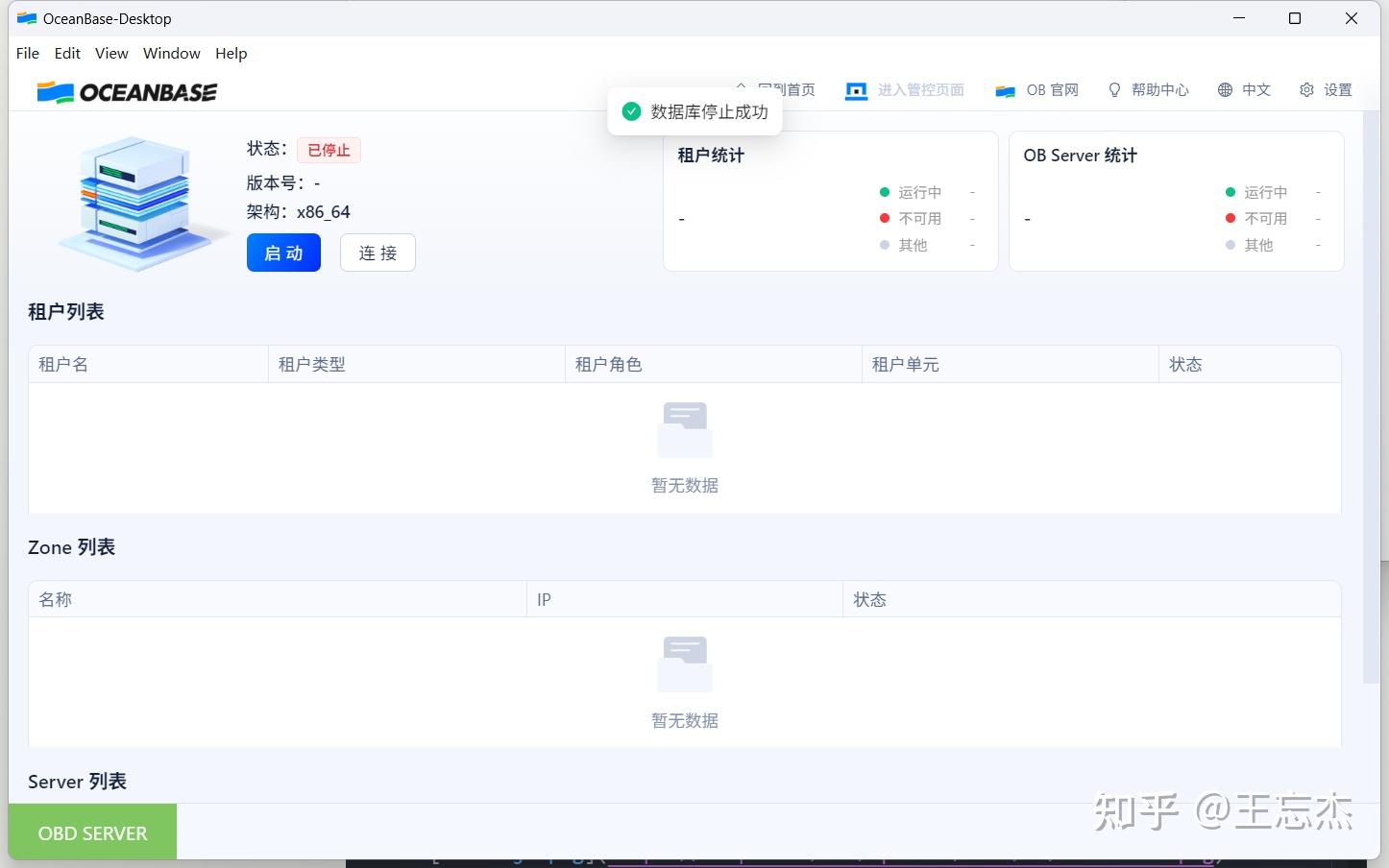Click the green checkmark in the stop notification
This screenshot has height=868, width=1389.
point(631,110)
